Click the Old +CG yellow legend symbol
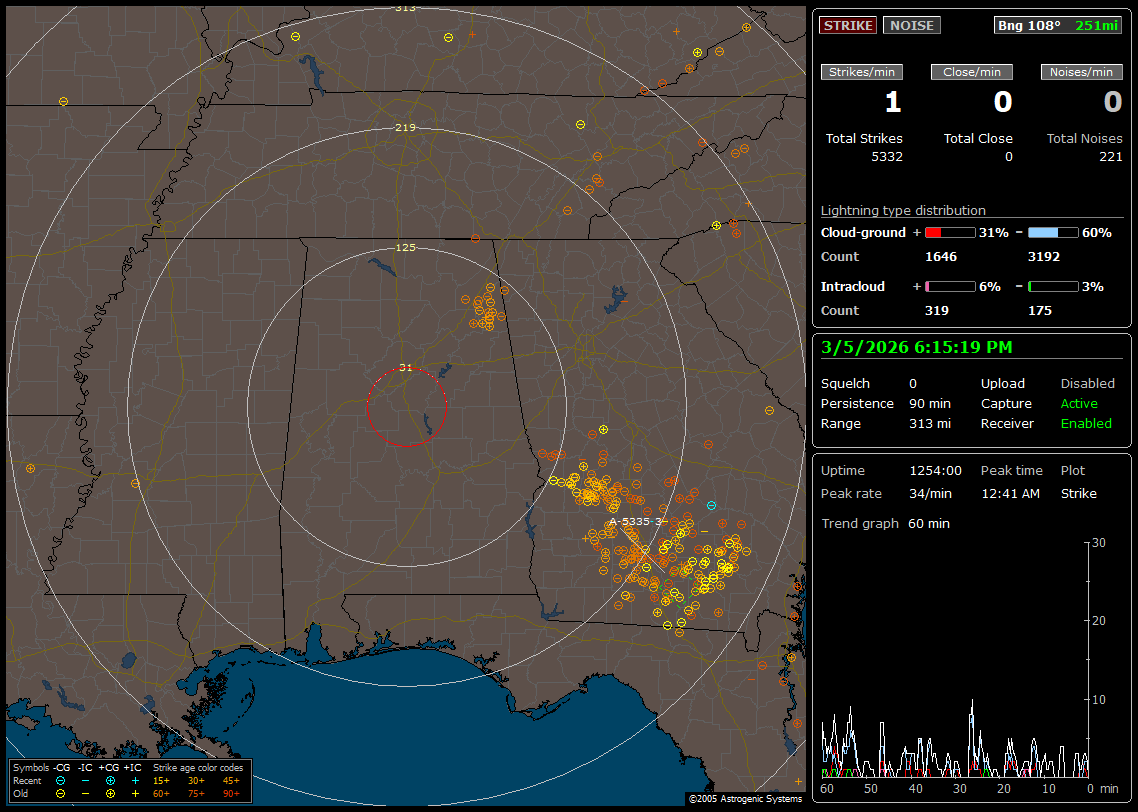The height and width of the screenshot is (812, 1138). coord(110,793)
